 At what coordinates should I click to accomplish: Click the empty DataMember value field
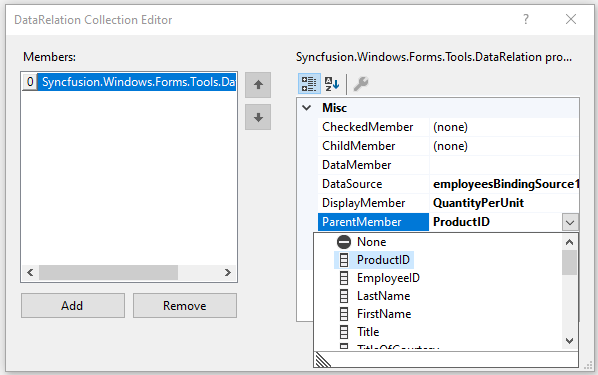click(504, 165)
